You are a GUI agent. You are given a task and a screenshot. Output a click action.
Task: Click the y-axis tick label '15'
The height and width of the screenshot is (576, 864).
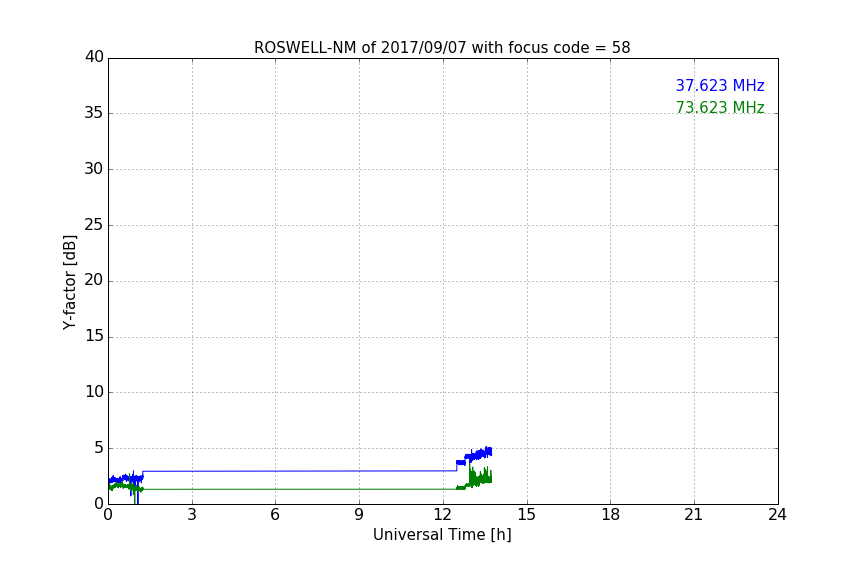coord(94,336)
